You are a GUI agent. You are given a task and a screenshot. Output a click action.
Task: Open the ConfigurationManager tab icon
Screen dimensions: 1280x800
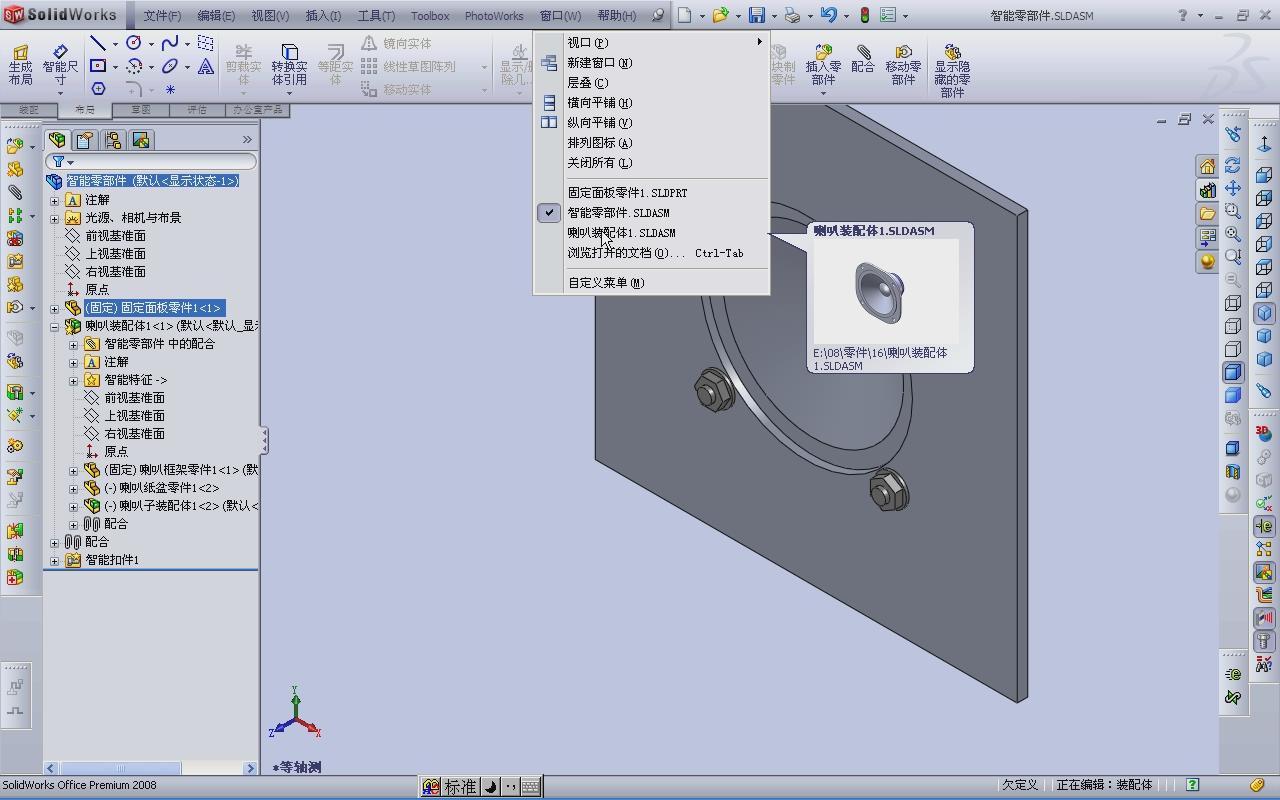(x=113, y=140)
